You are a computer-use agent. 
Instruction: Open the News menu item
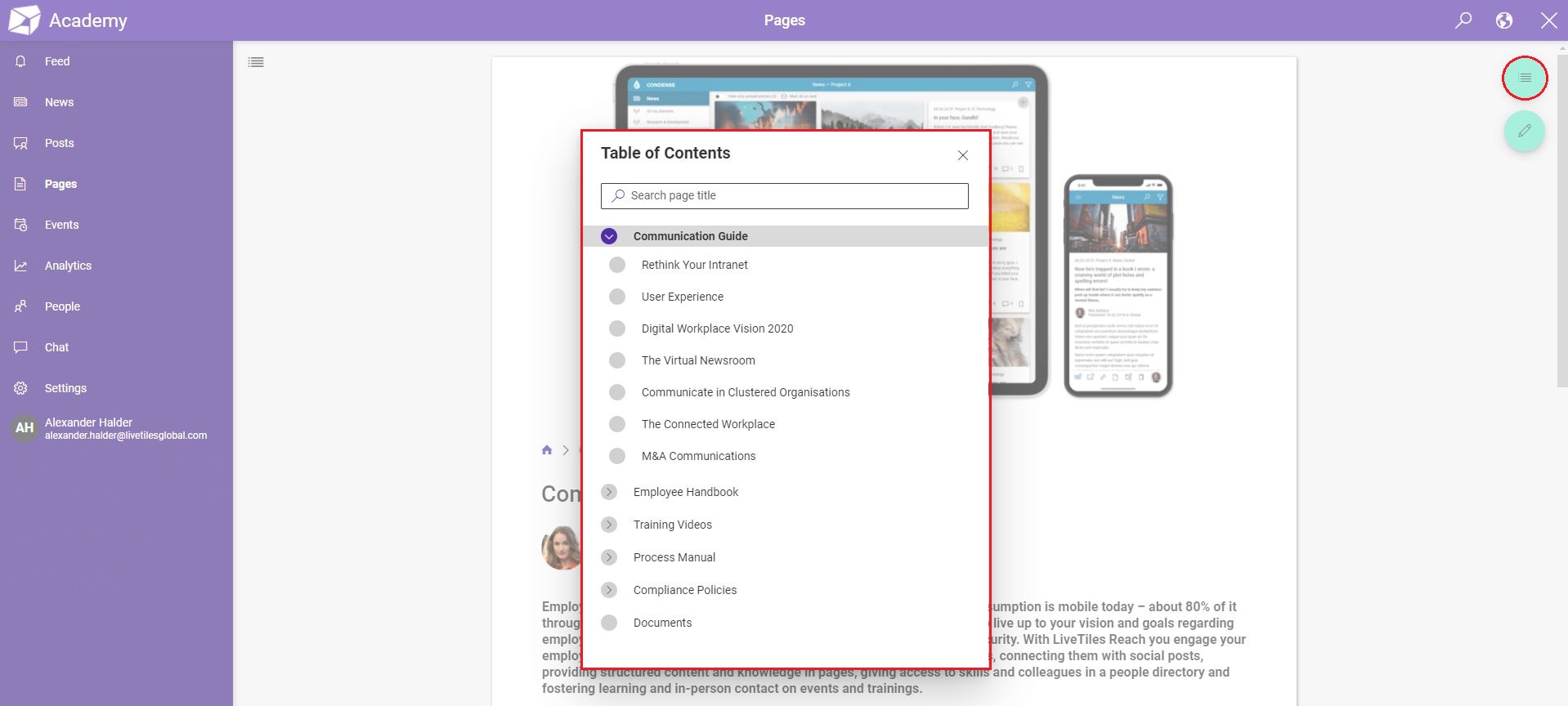tap(59, 102)
